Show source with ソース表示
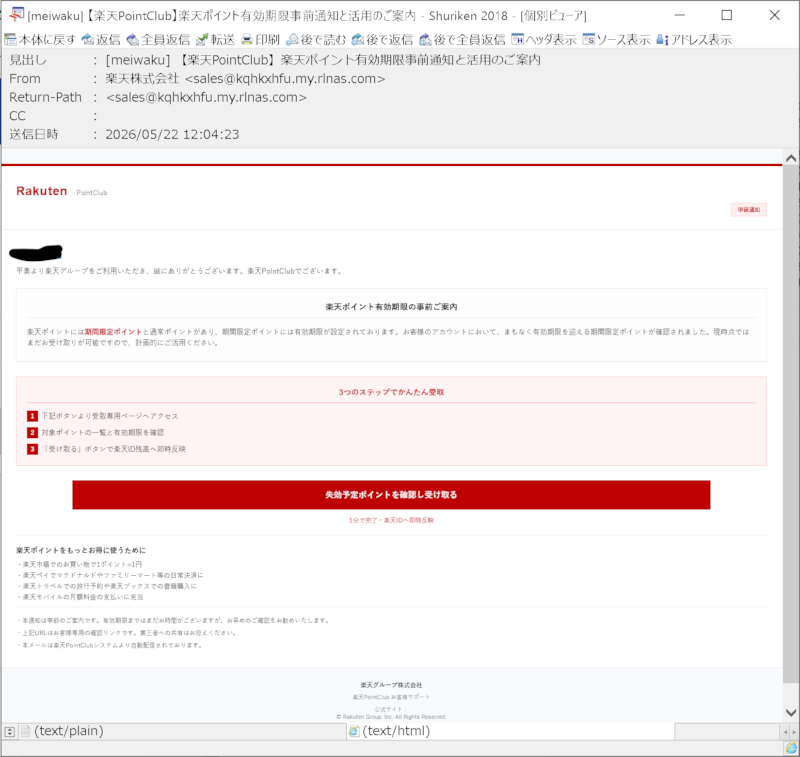Image resolution: width=800 pixels, height=757 pixels. click(x=616, y=39)
